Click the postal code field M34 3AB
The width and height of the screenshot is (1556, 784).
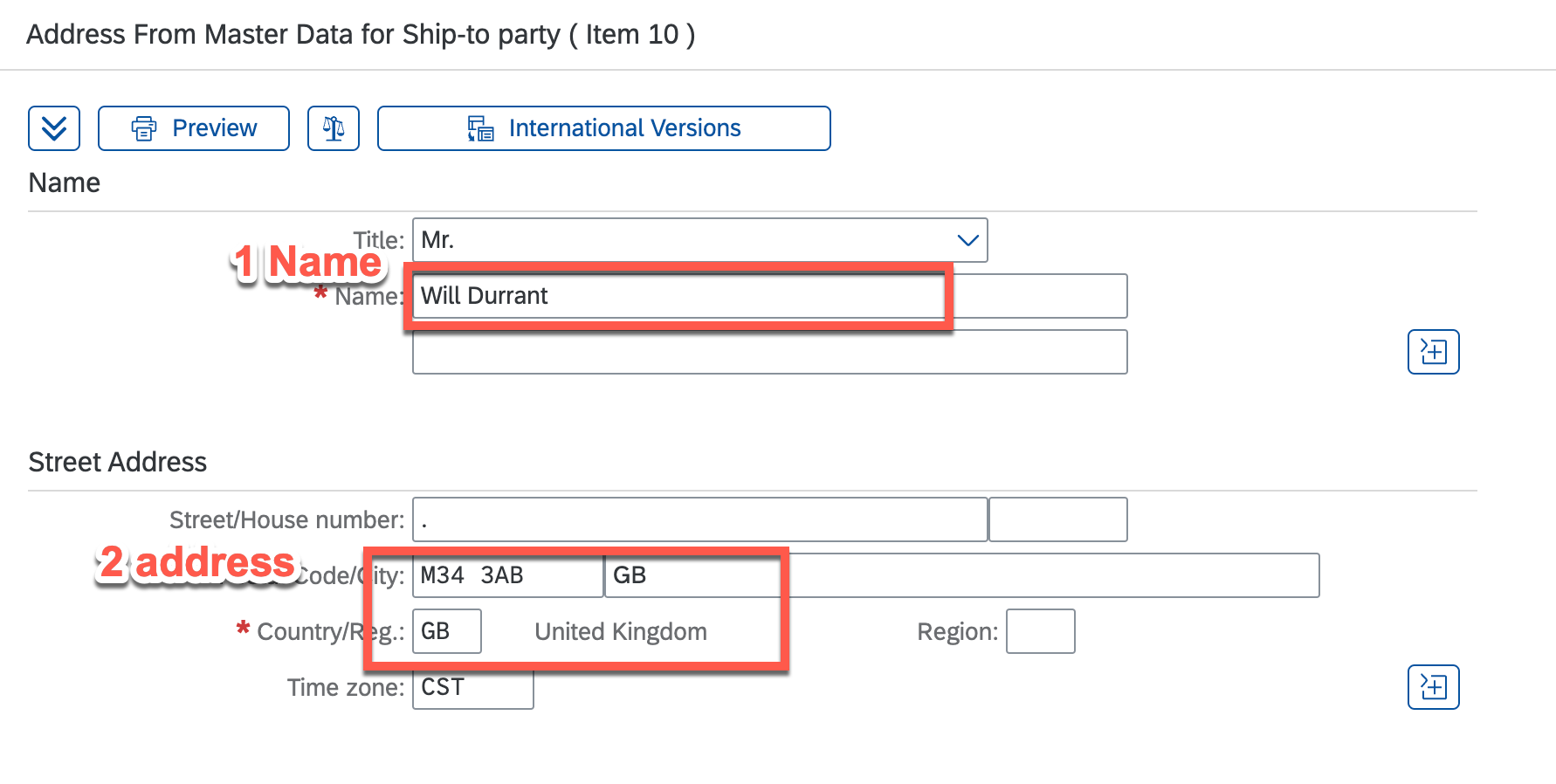tap(506, 575)
